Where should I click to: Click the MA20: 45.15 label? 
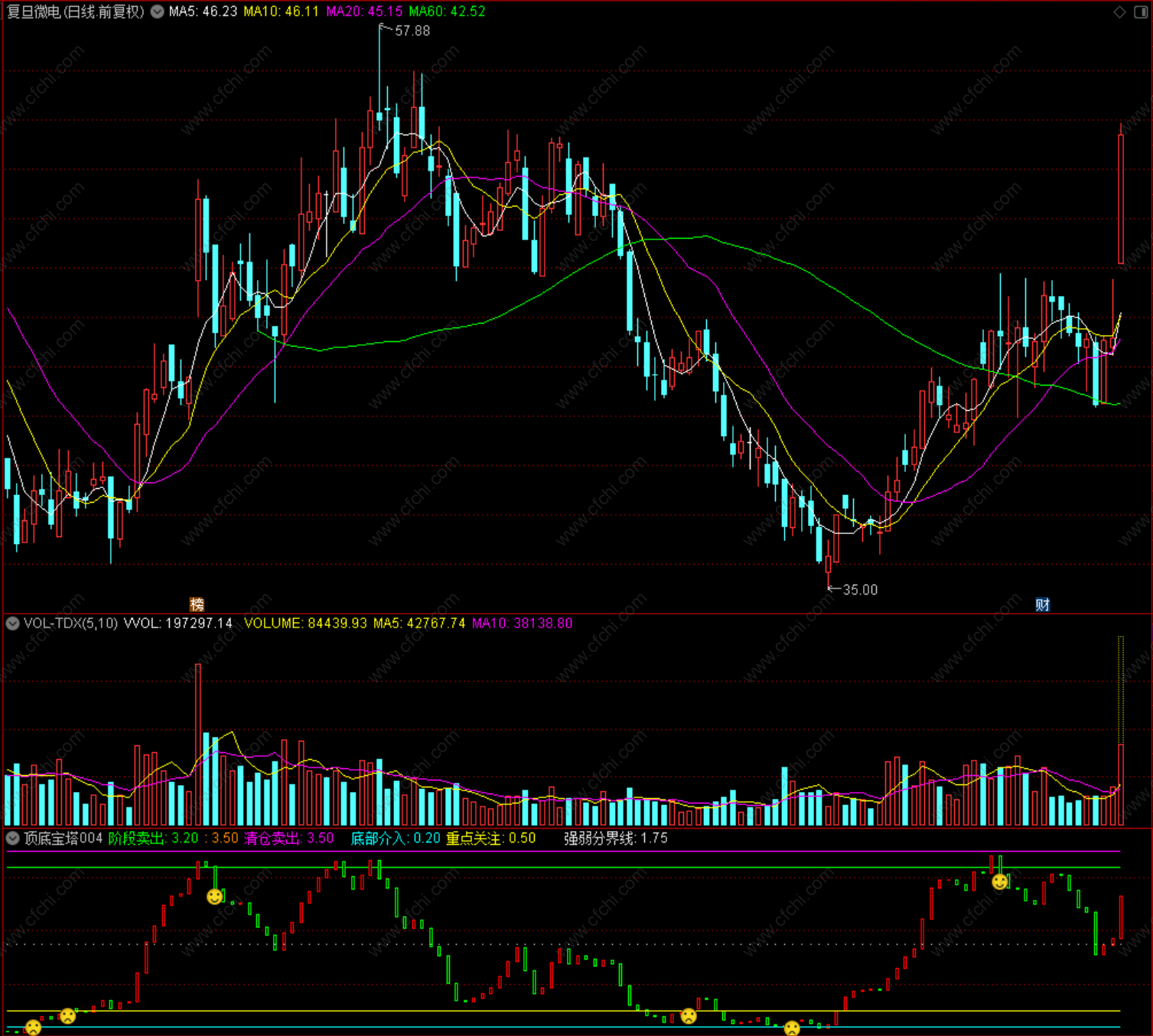click(x=364, y=11)
